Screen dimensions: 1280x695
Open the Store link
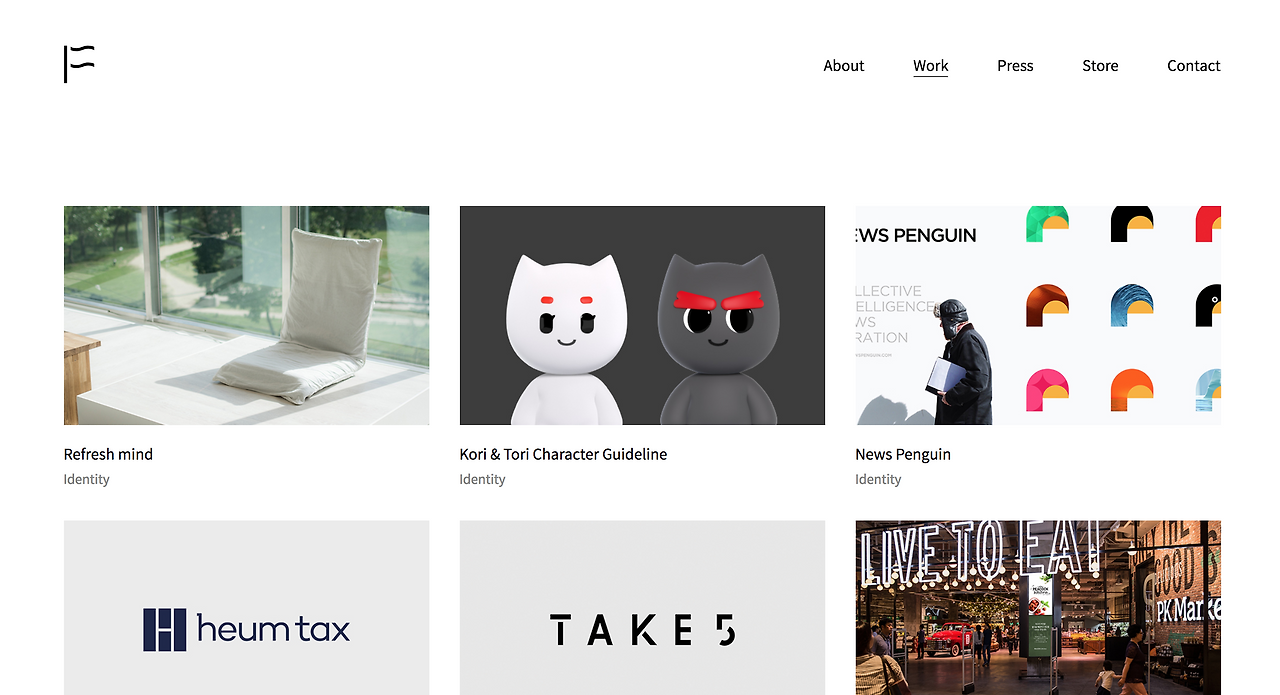click(x=1100, y=66)
